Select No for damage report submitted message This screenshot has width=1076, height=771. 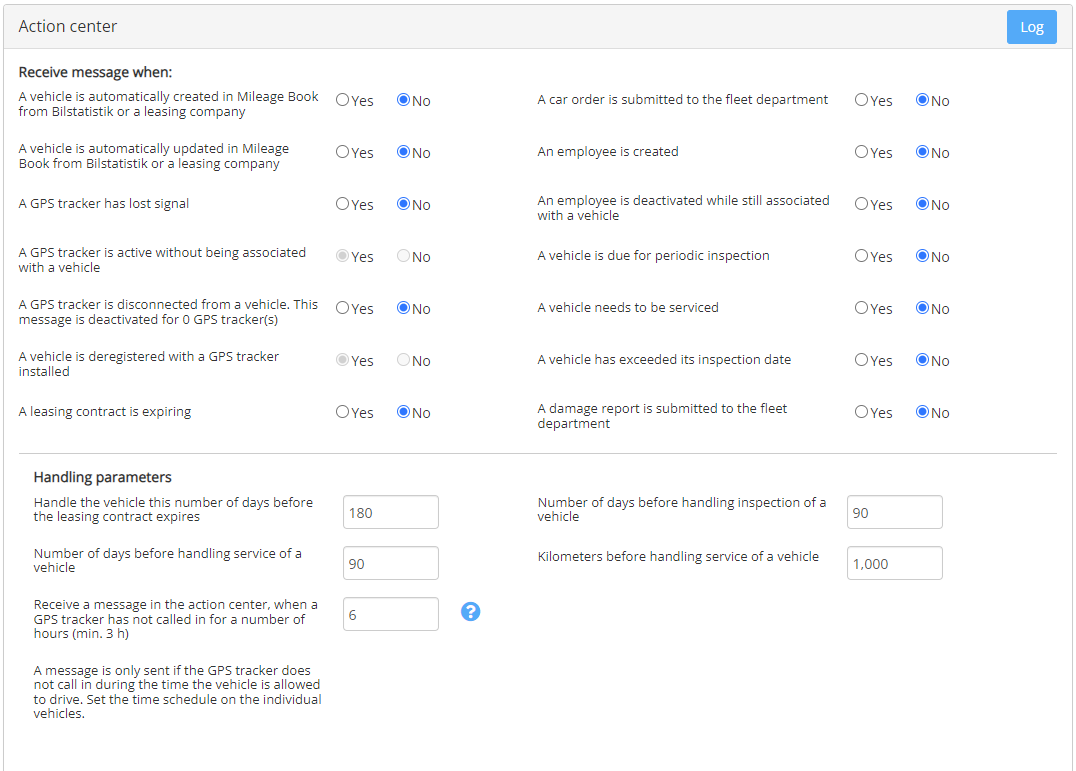pos(922,412)
